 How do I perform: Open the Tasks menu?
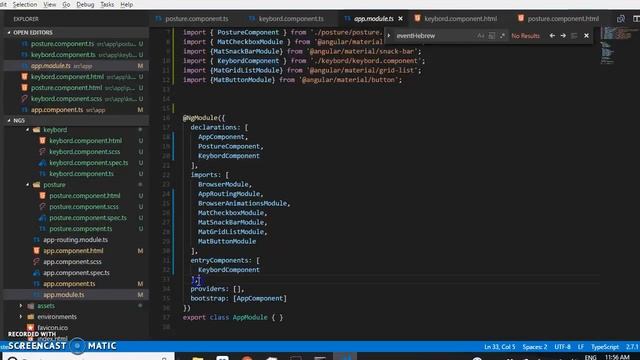(107, 4)
